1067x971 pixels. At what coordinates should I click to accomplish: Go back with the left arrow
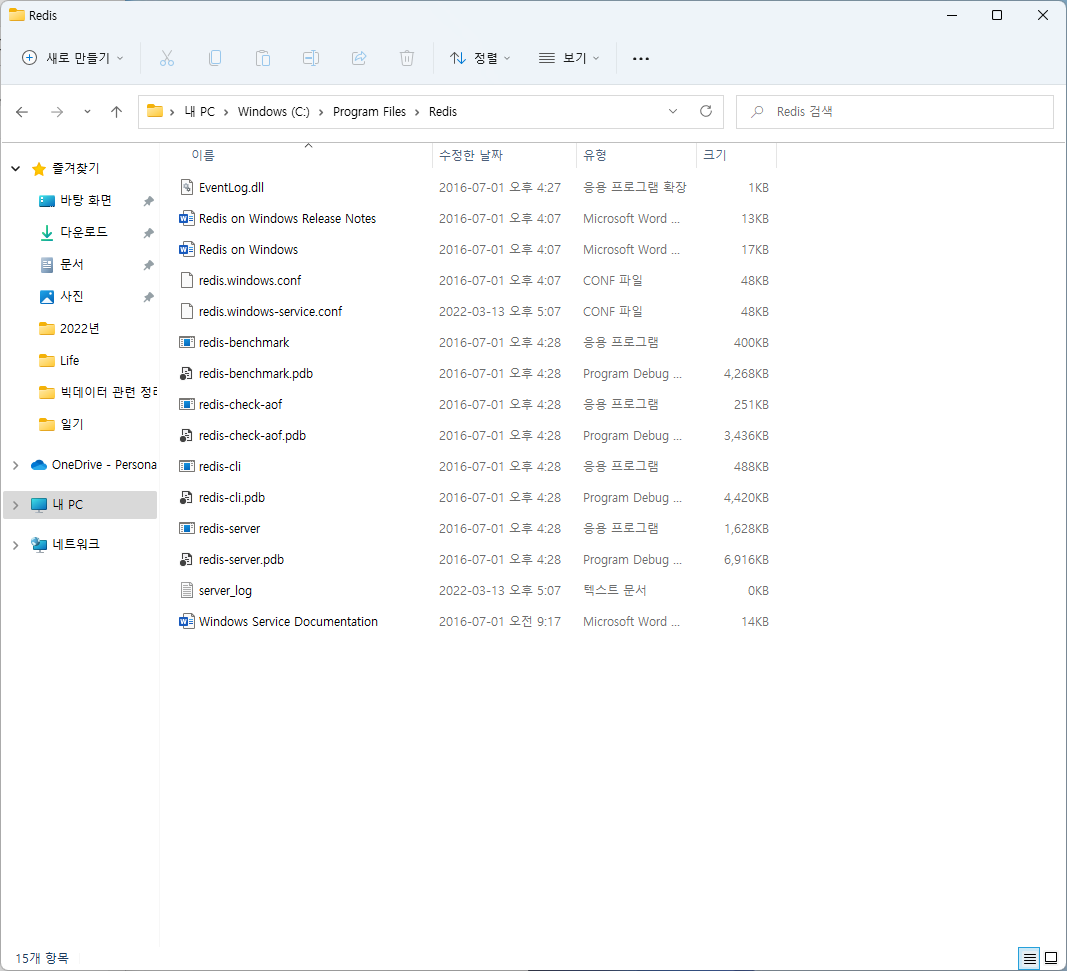pyautogui.click(x=22, y=112)
